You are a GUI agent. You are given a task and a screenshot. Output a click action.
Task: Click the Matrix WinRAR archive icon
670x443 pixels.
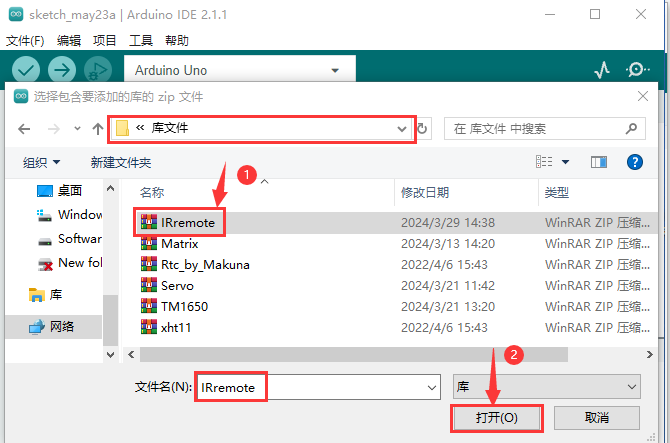click(x=149, y=243)
